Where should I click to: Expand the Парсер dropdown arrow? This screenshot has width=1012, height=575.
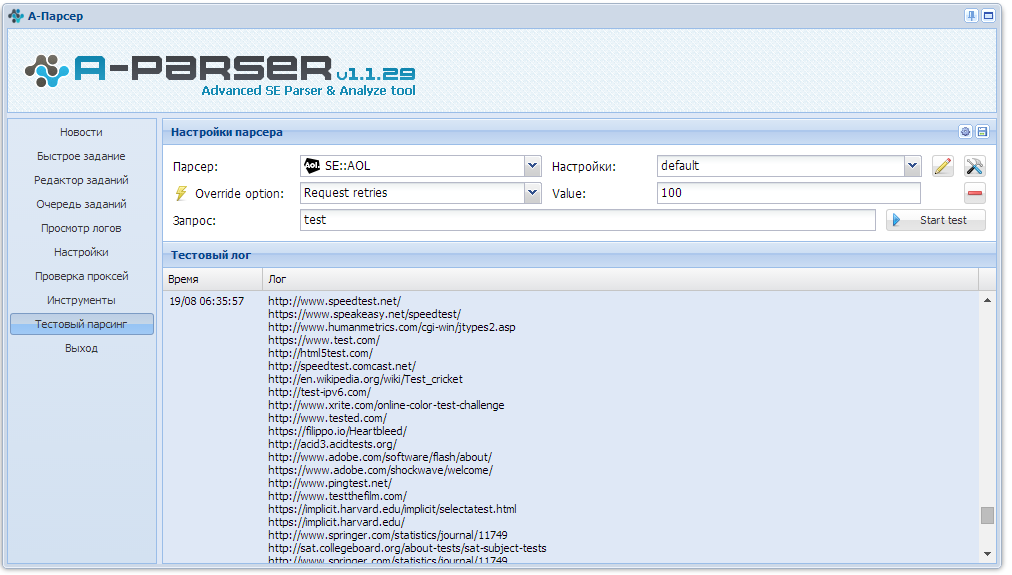tap(532, 166)
